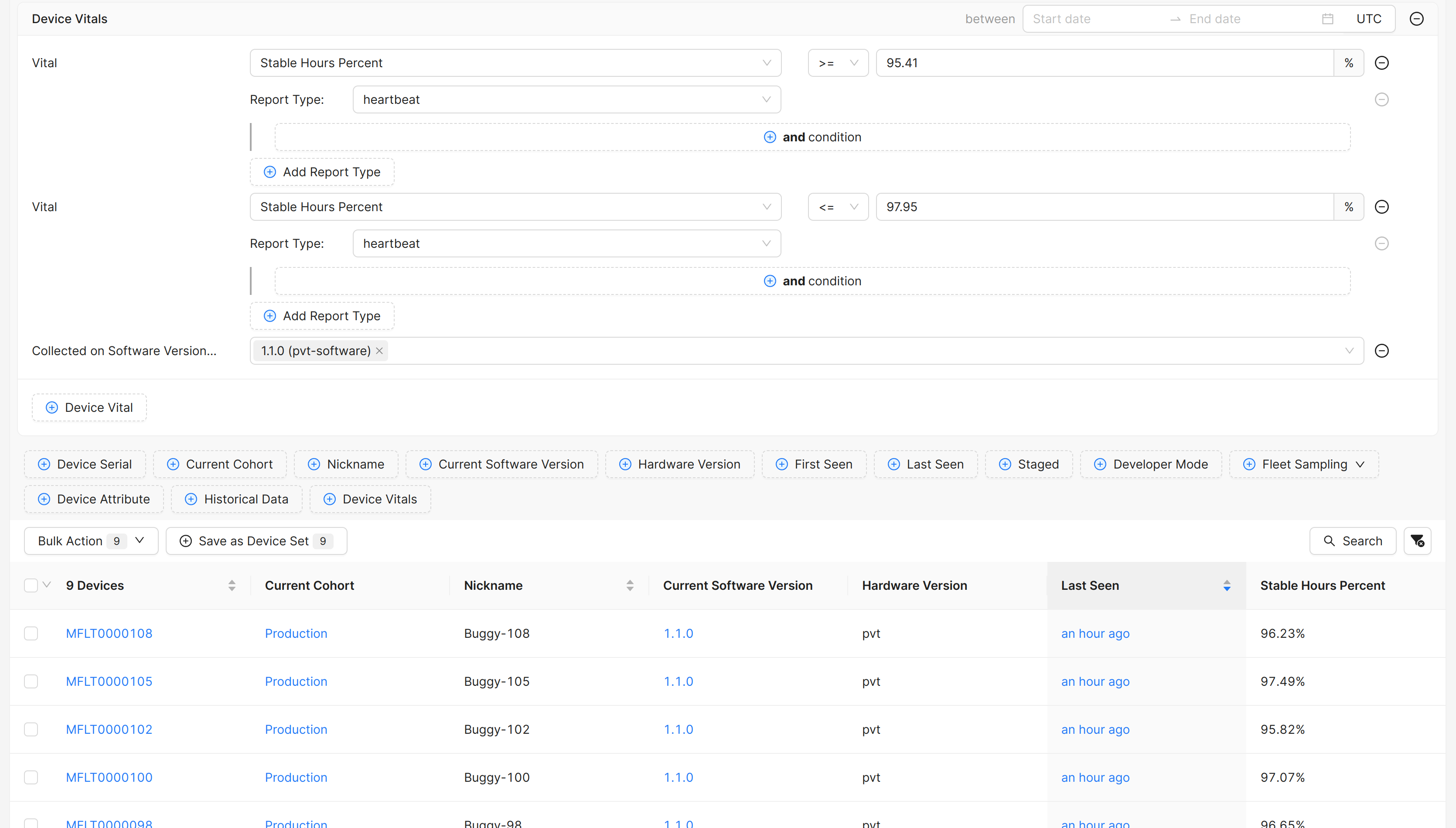Viewport: 1456px width, 828px height.
Task: Remove the entire Device Vitals filter group
Action: click(x=1416, y=19)
